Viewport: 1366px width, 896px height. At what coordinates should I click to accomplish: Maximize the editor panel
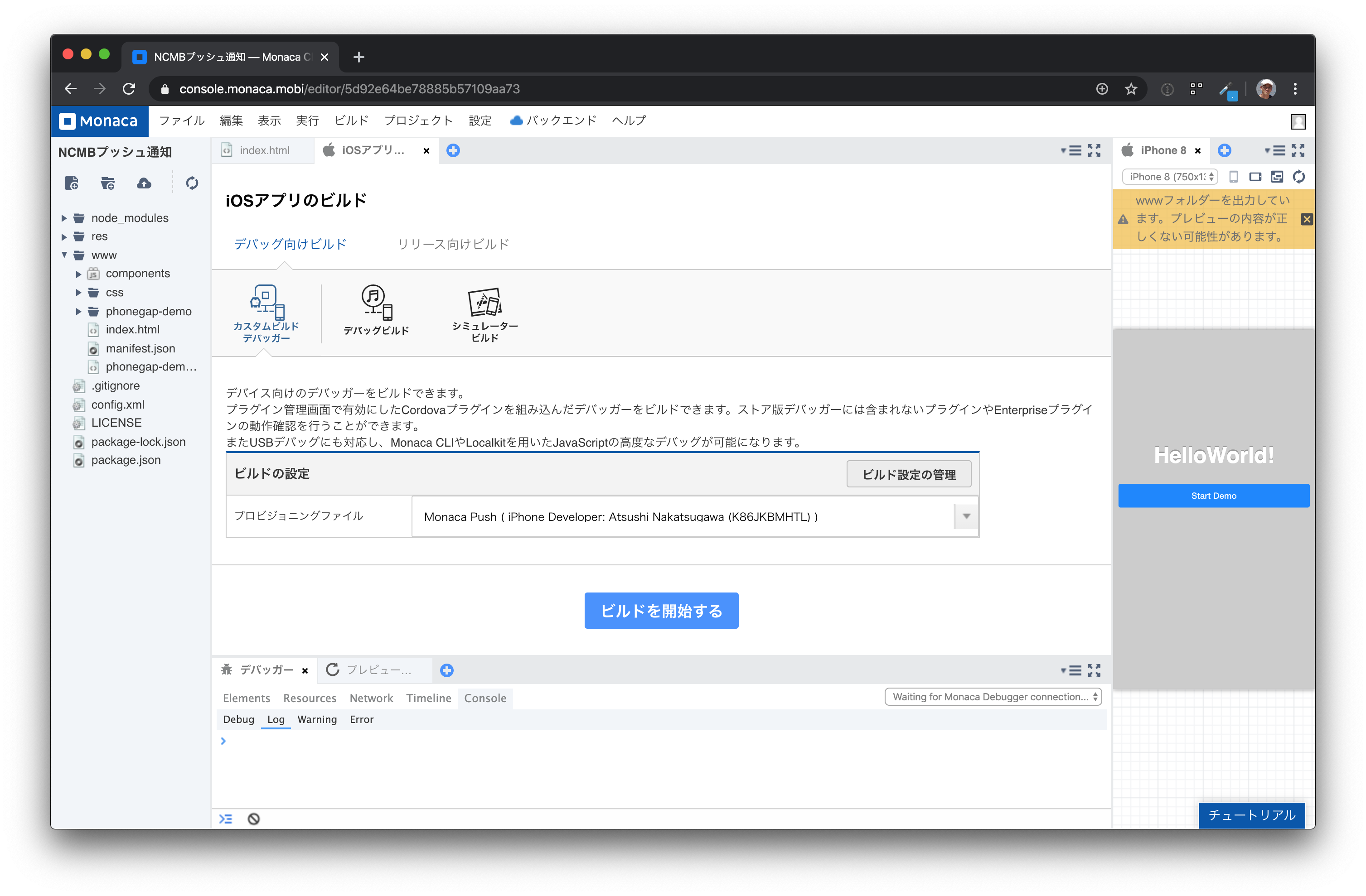[1094, 150]
